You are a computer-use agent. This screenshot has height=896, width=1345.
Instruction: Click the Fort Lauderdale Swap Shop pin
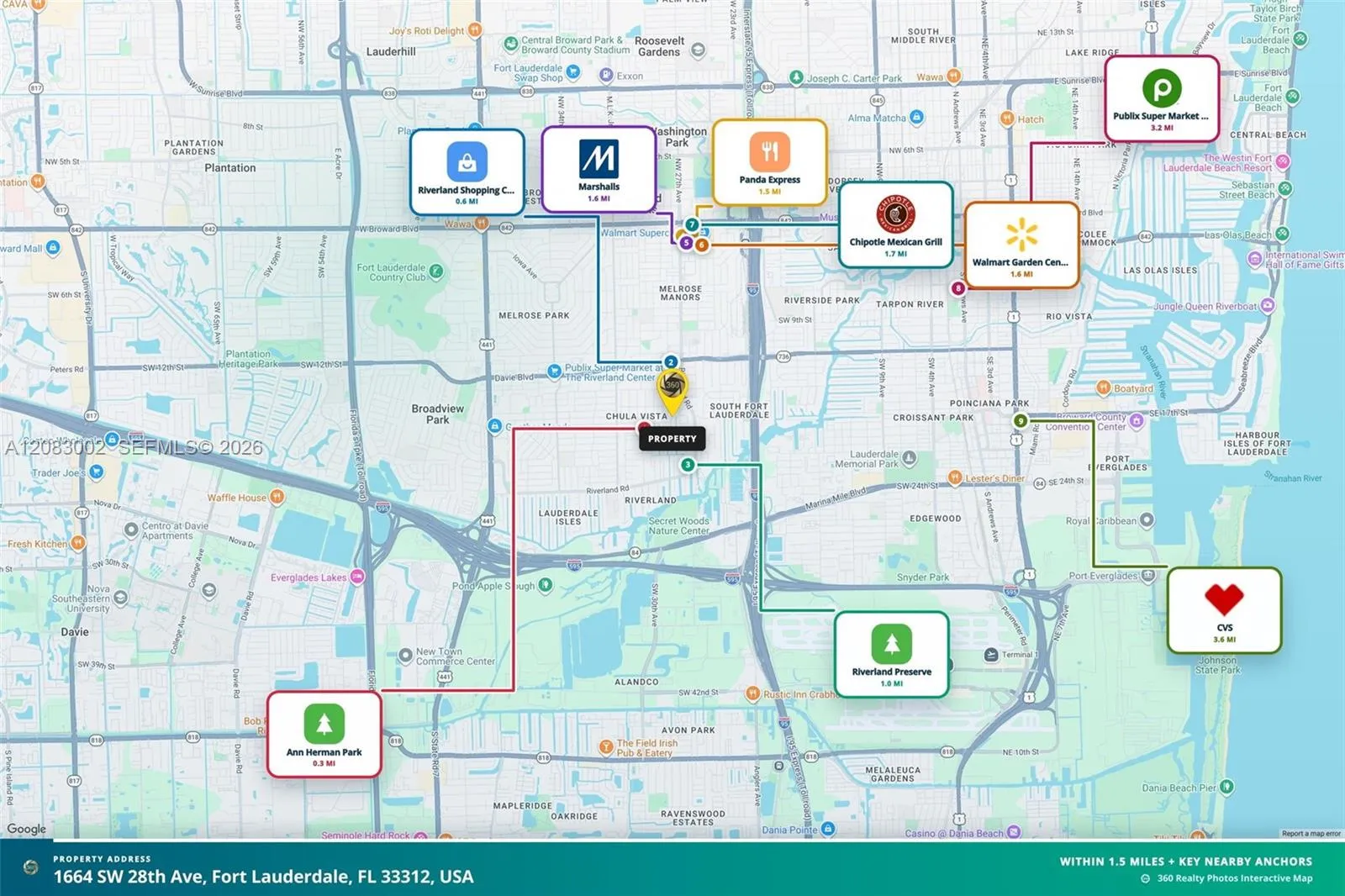click(573, 71)
